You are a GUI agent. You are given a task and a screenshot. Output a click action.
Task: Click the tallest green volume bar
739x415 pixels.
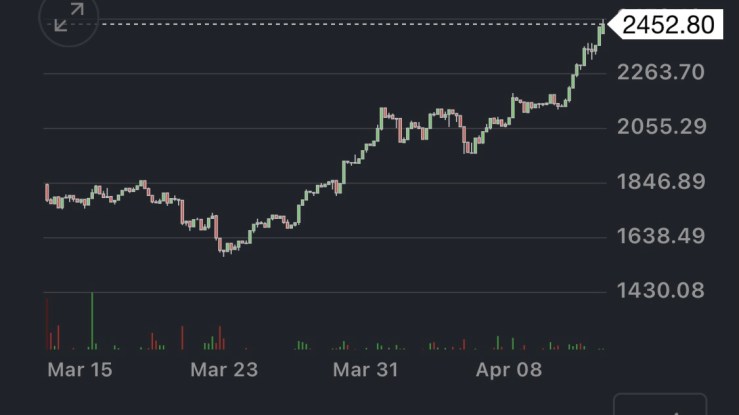click(92, 320)
